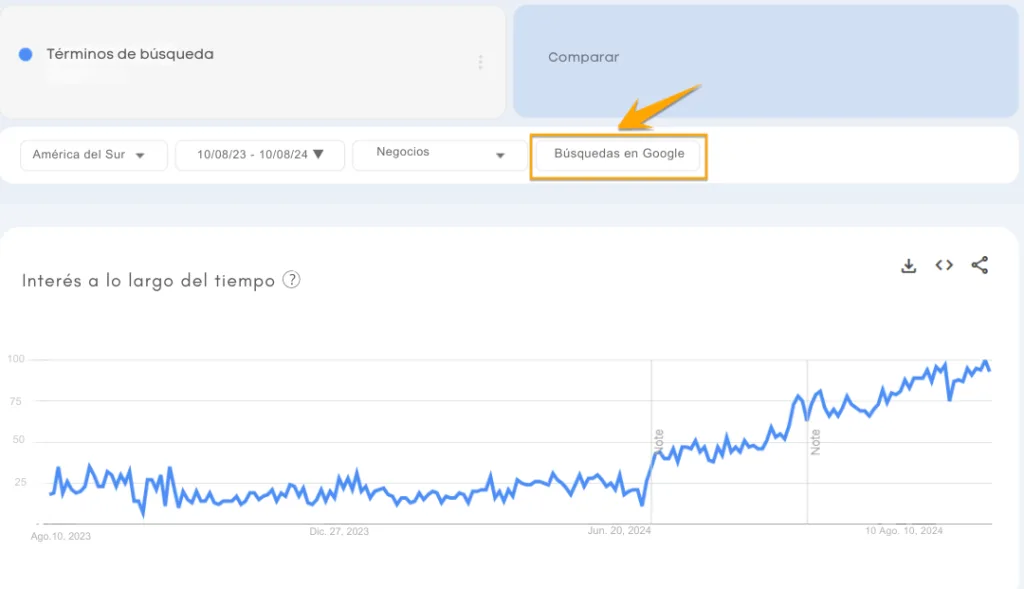
Task: Click the embed code icon
Action: pos(944,265)
